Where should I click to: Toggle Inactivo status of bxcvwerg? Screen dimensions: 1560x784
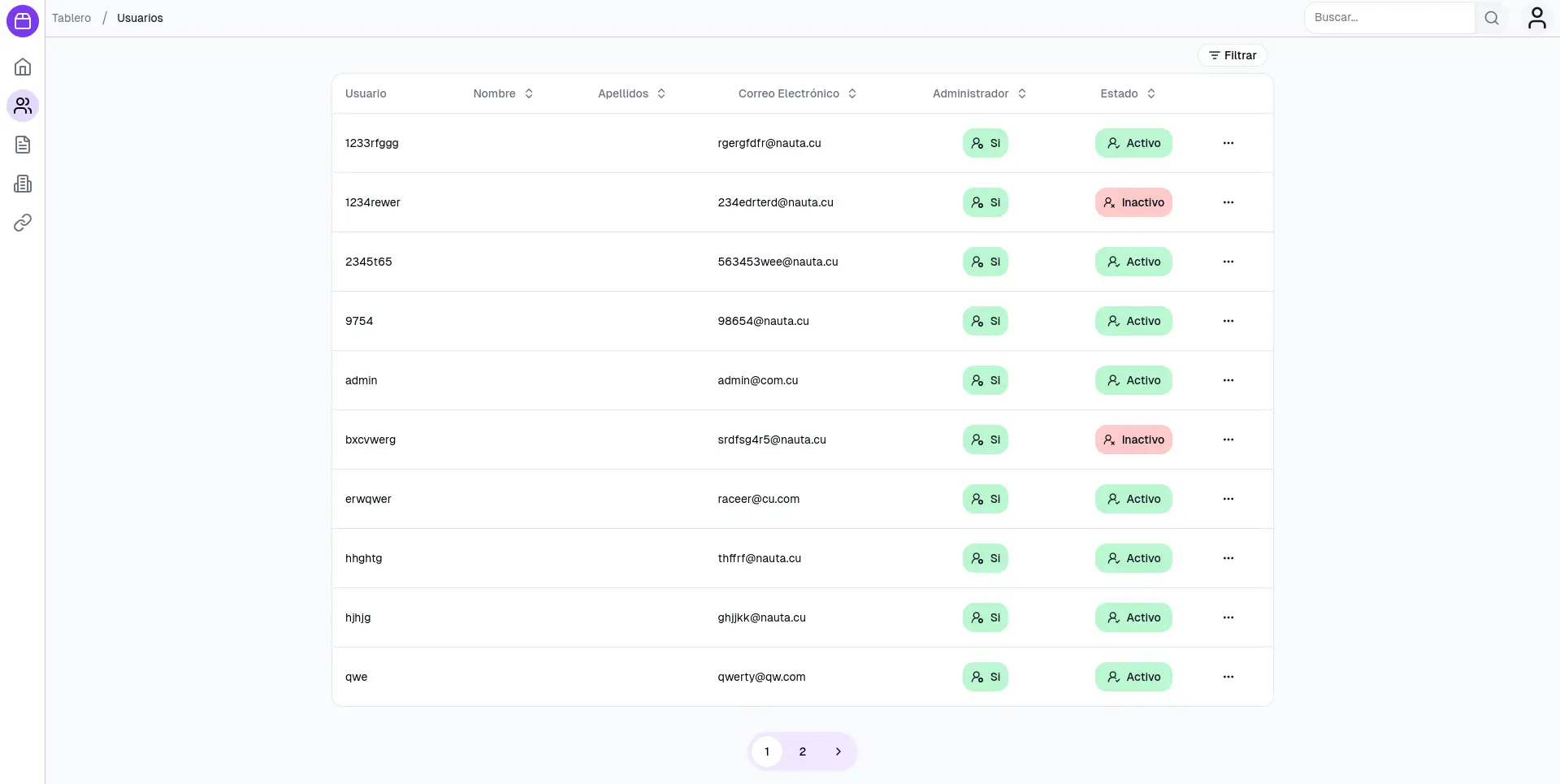tap(1133, 440)
